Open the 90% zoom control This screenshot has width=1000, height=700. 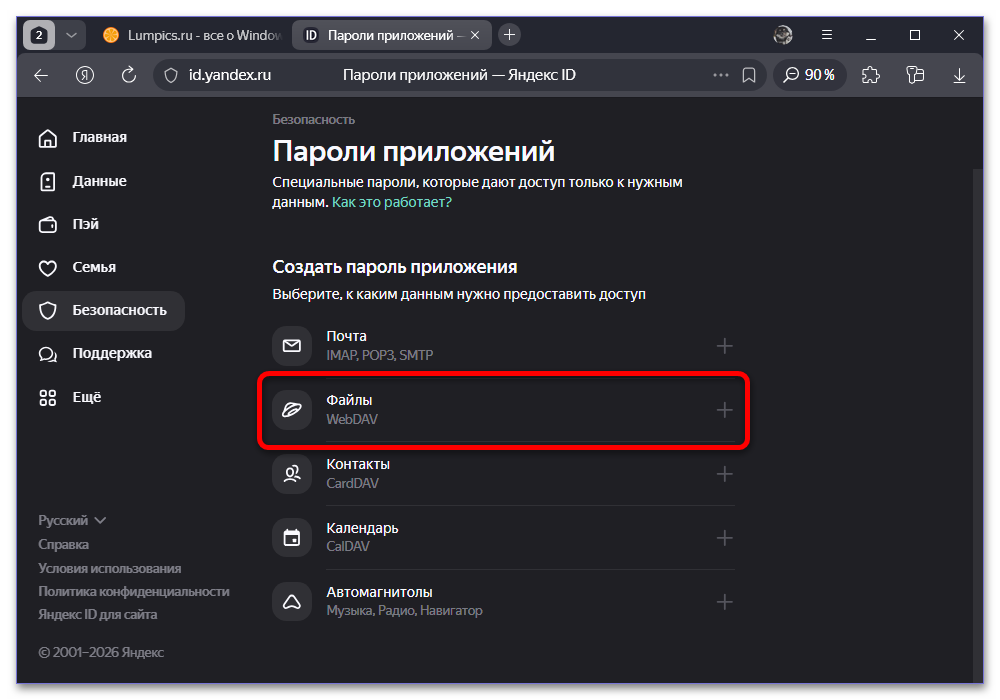[x=810, y=75]
